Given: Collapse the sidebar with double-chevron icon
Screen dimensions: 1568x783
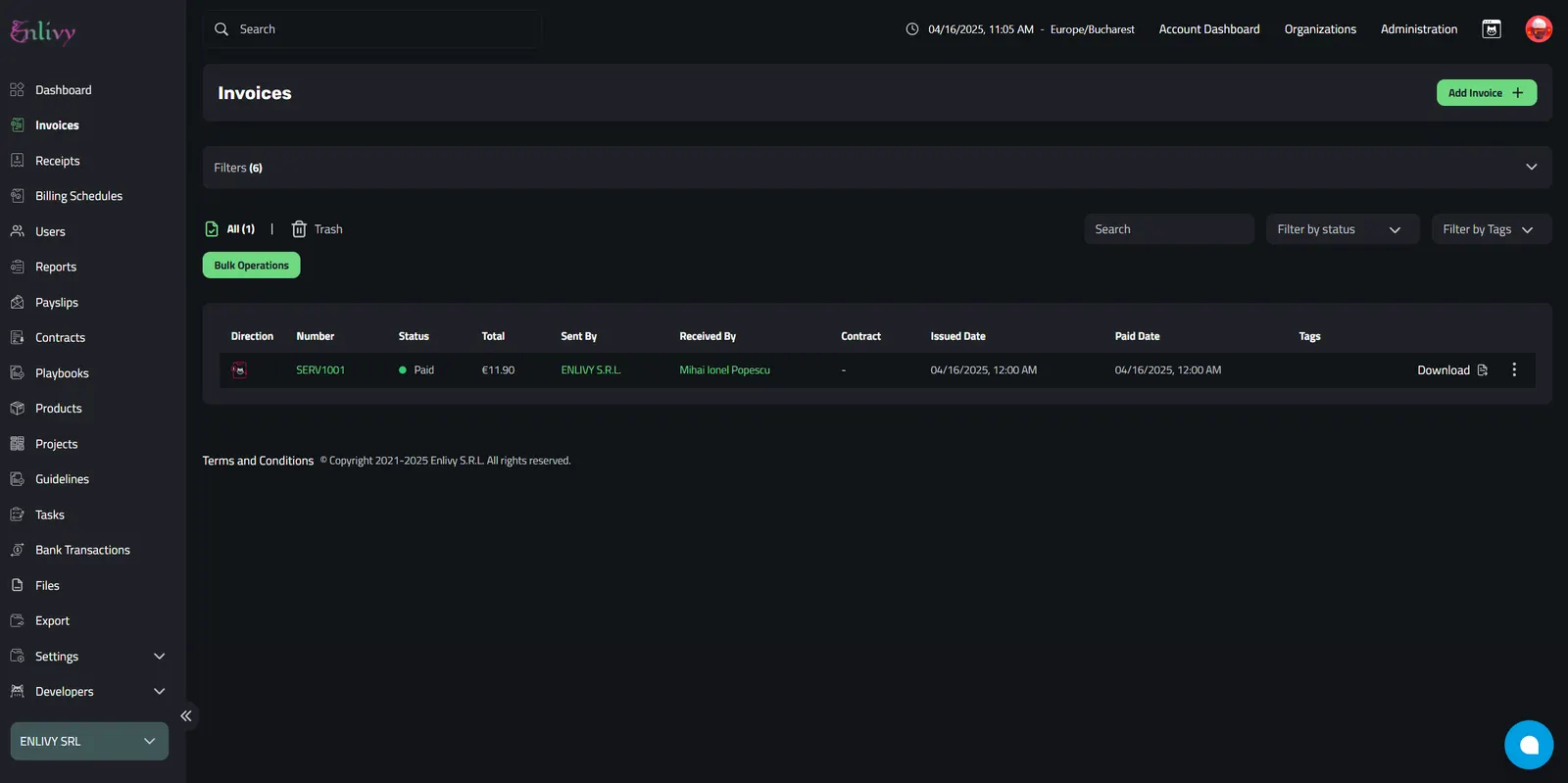Looking at the screenshot, I should [186, 716].
